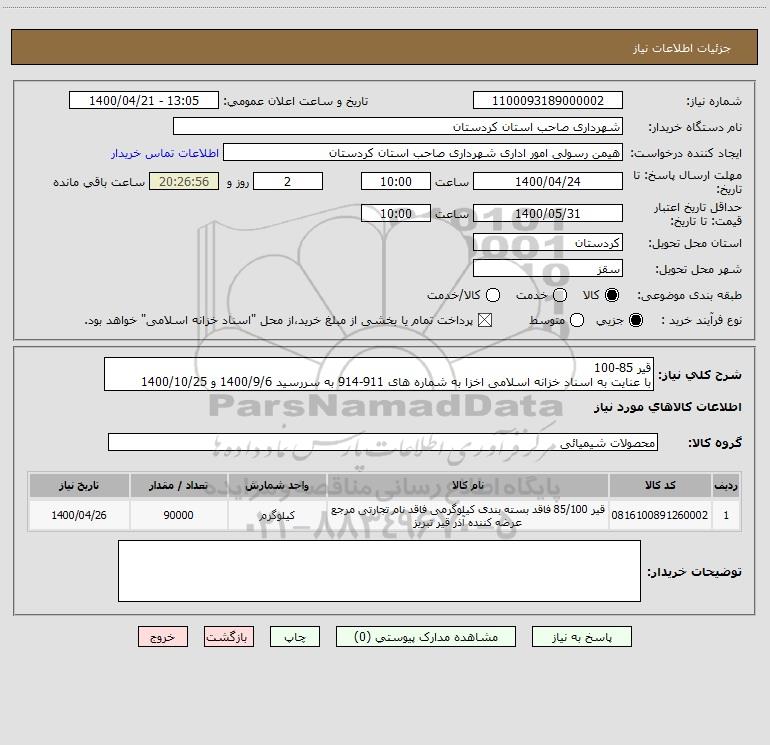Select the کالا/خدمت radio button
The height and width of the screenshot is (745, 770).
pyautogui.click(x=493, y=295)
